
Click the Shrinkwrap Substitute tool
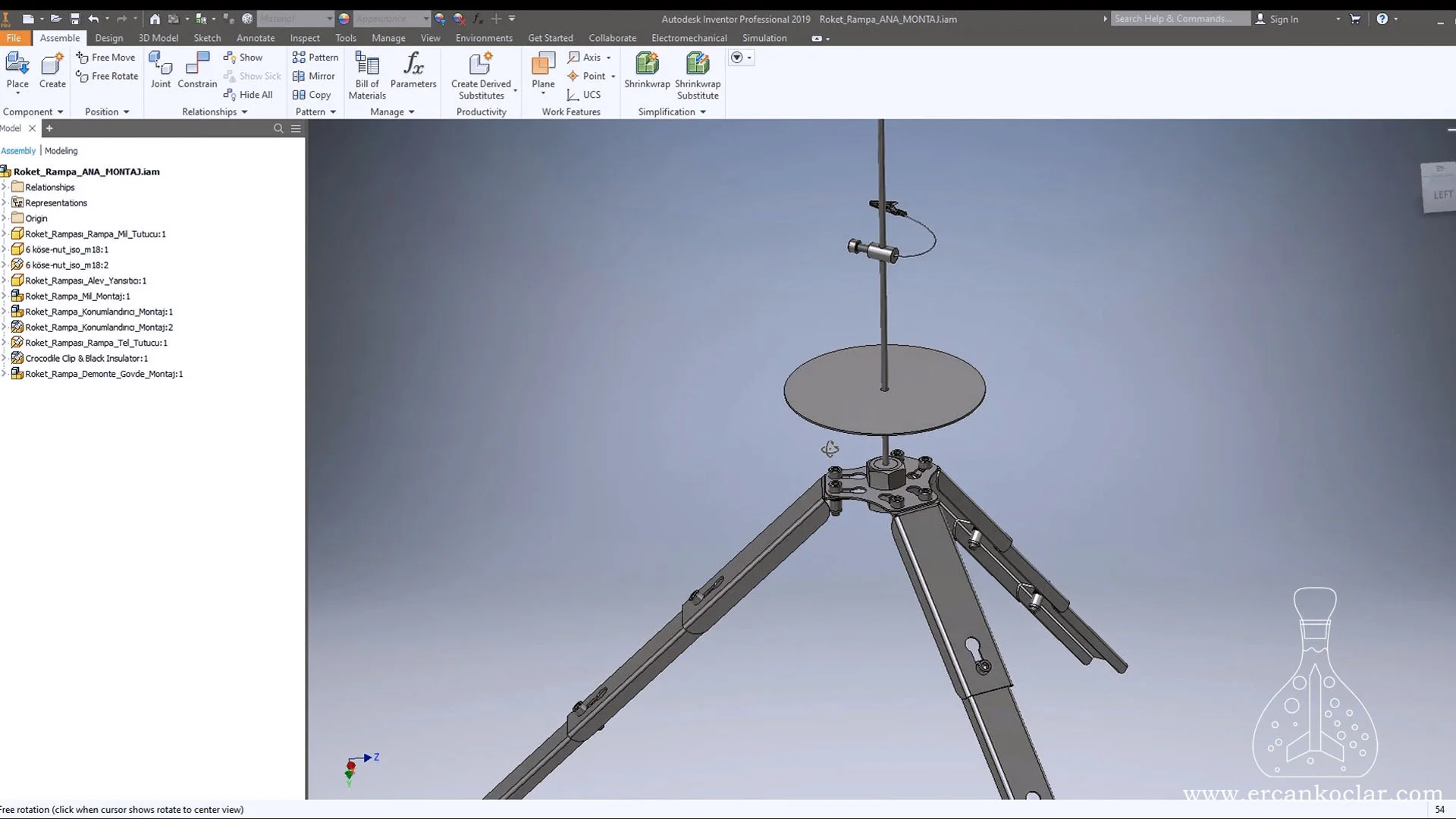click(x=698, y=76)
